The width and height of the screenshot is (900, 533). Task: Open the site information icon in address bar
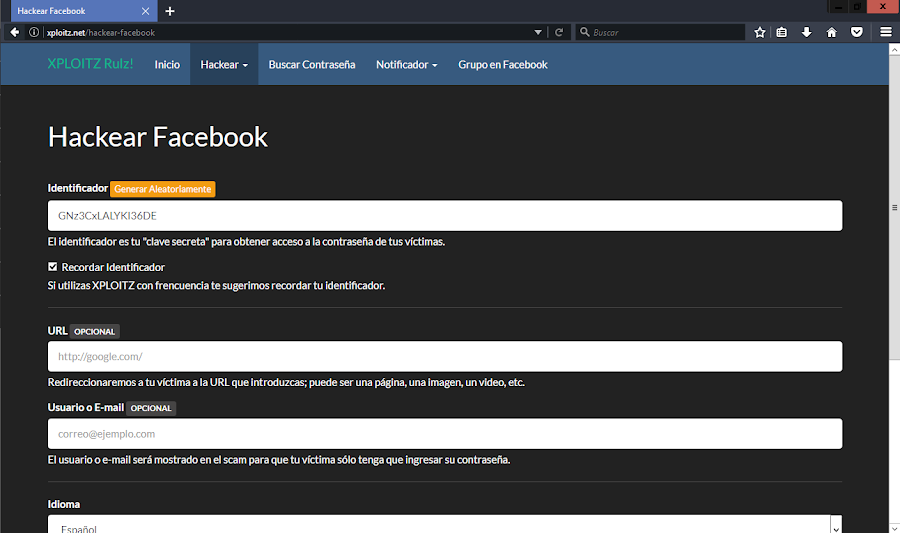point(34,32)
